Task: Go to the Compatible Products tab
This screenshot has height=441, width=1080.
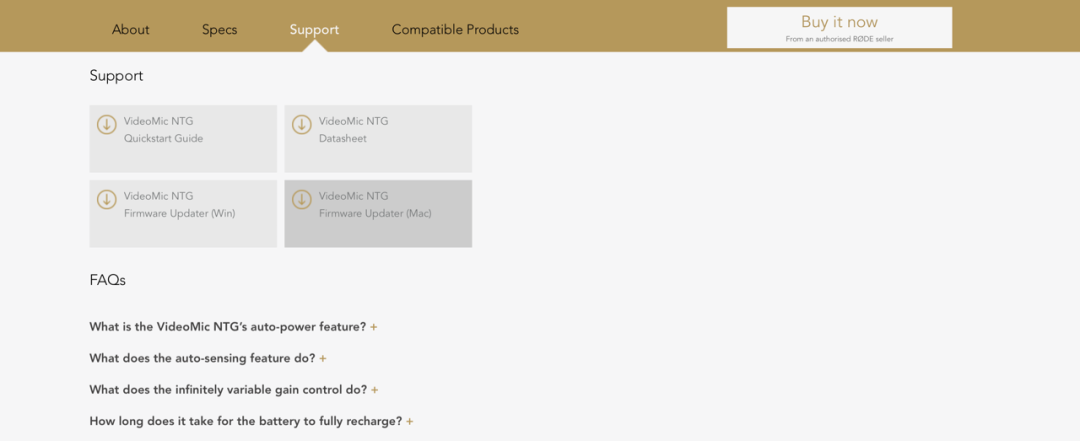Action: [455, 30]
